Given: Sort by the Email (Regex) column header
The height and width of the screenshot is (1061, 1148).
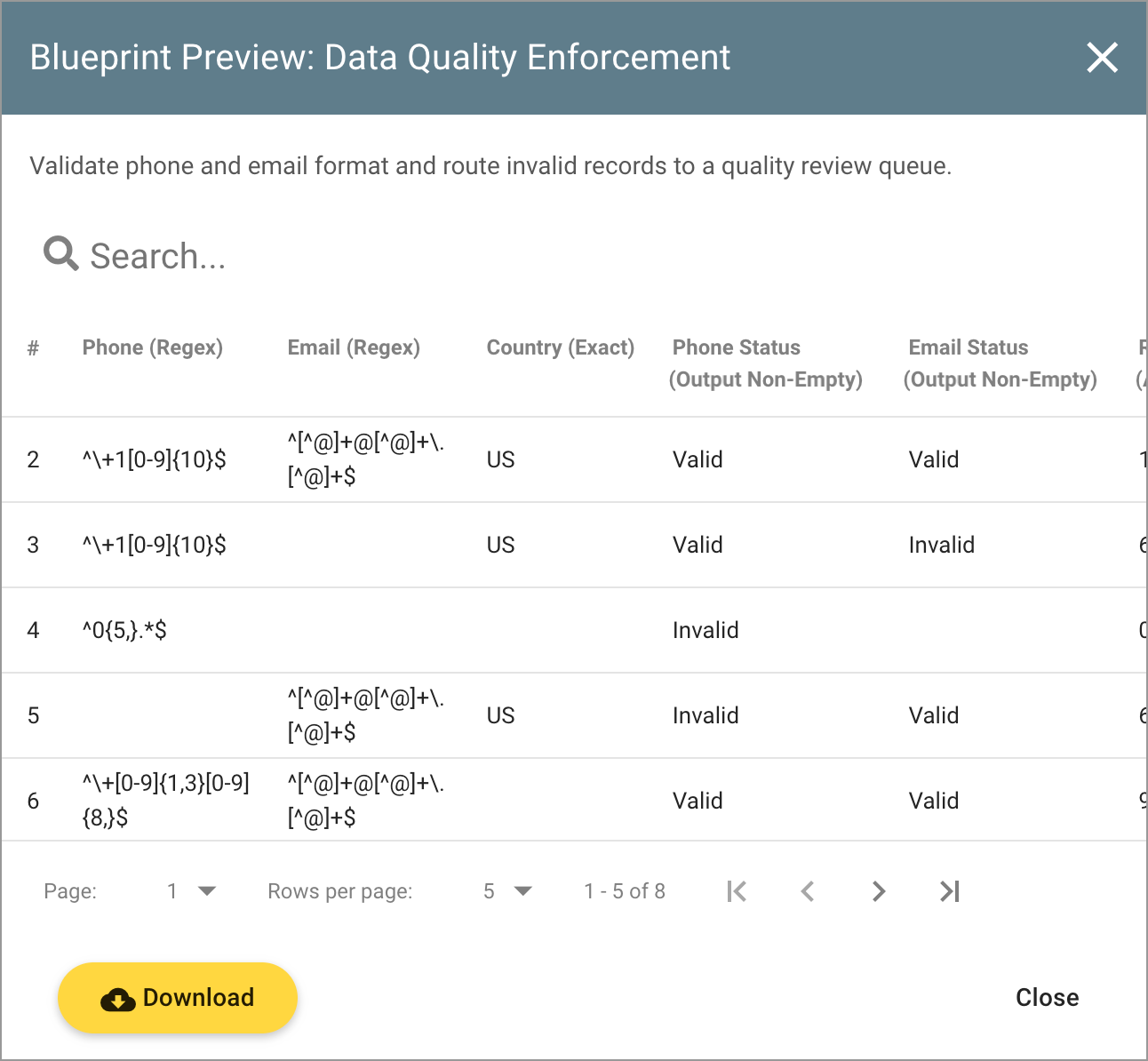Looking at the screenshot, I should 354,347.
